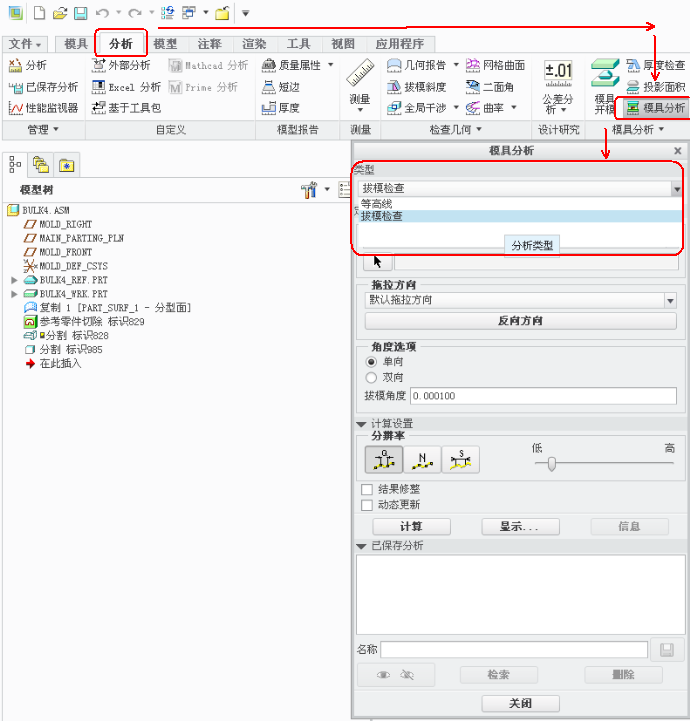This screenshot has height=721, width=690.
Task: Click the 计算 compute button
Action: pos(411,526)
